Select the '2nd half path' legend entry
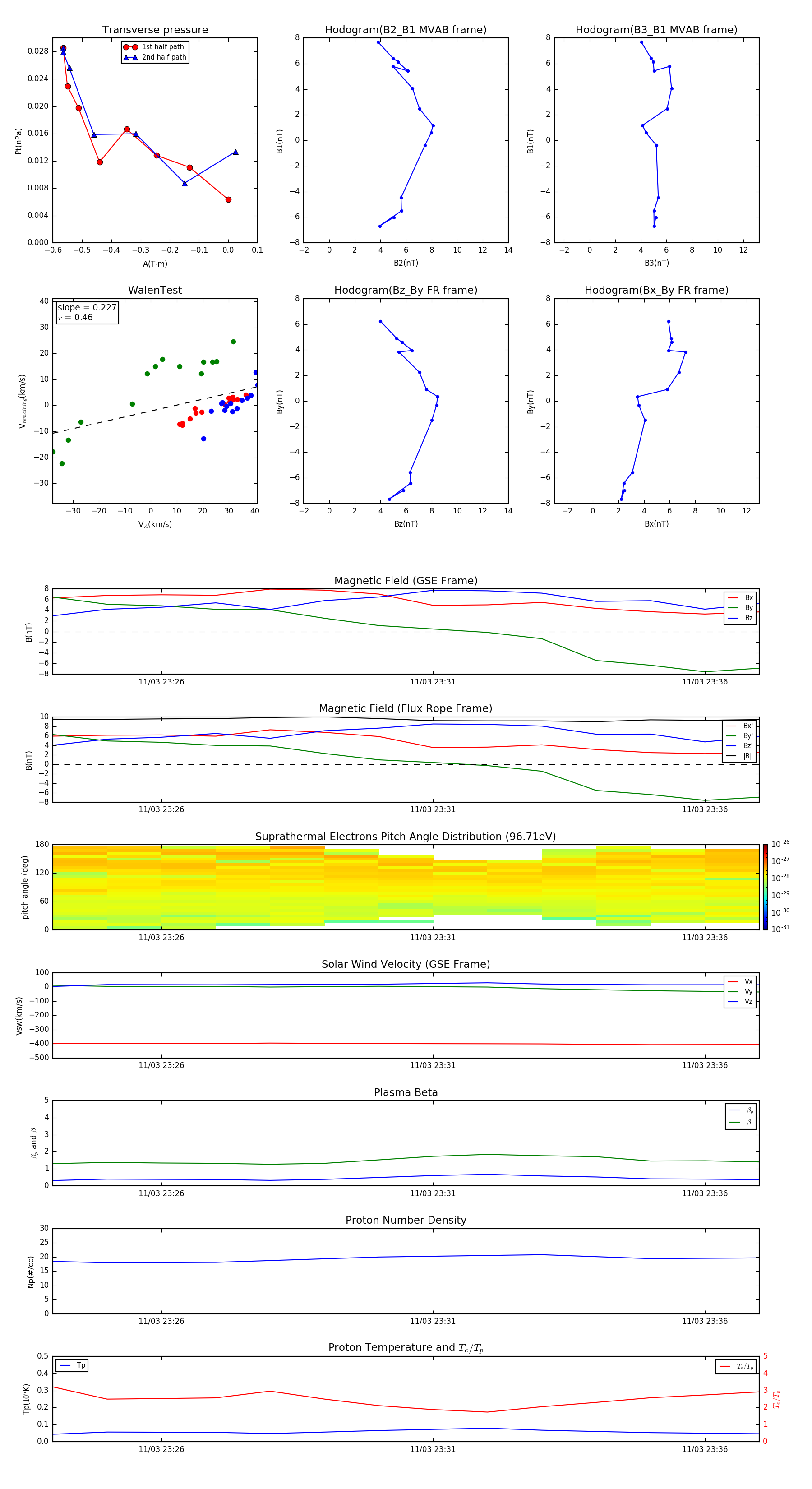Viewport: 812px width, 1489px height. click(154, 57)
